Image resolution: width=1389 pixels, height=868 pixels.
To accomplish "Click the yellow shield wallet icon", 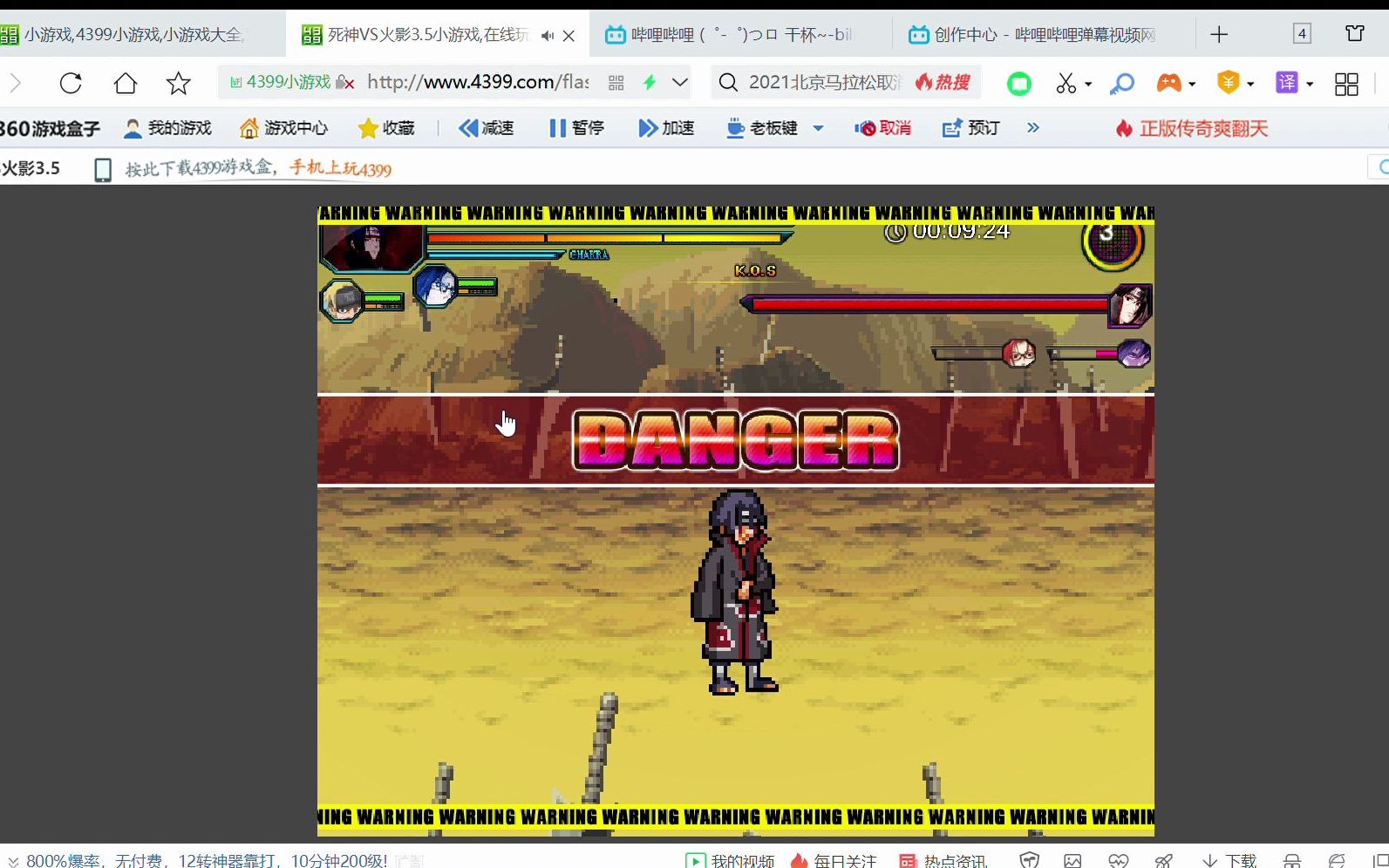I will tap(1229, 83).
